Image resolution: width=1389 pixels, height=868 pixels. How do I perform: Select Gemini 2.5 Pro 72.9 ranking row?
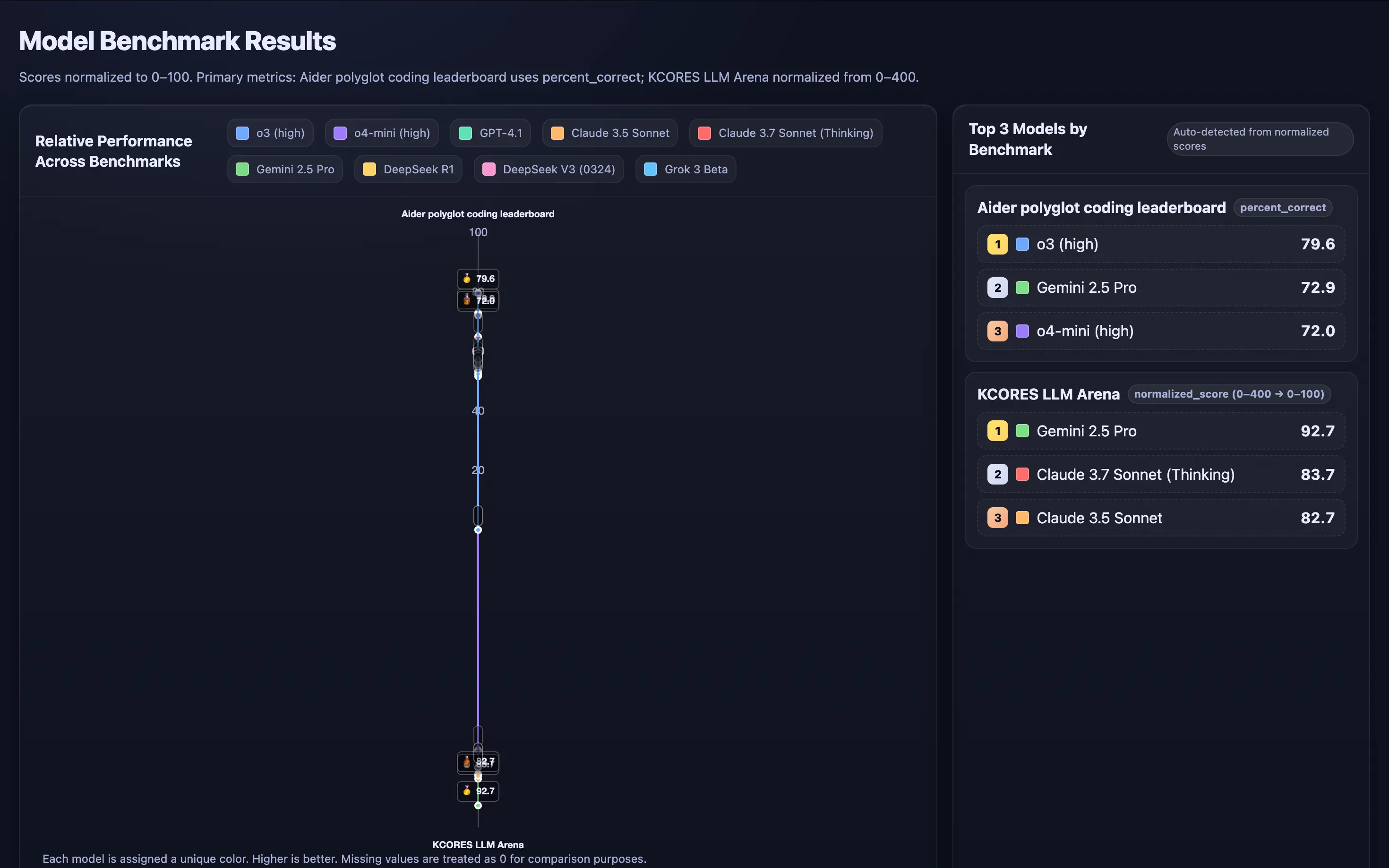pos(1160,288)
